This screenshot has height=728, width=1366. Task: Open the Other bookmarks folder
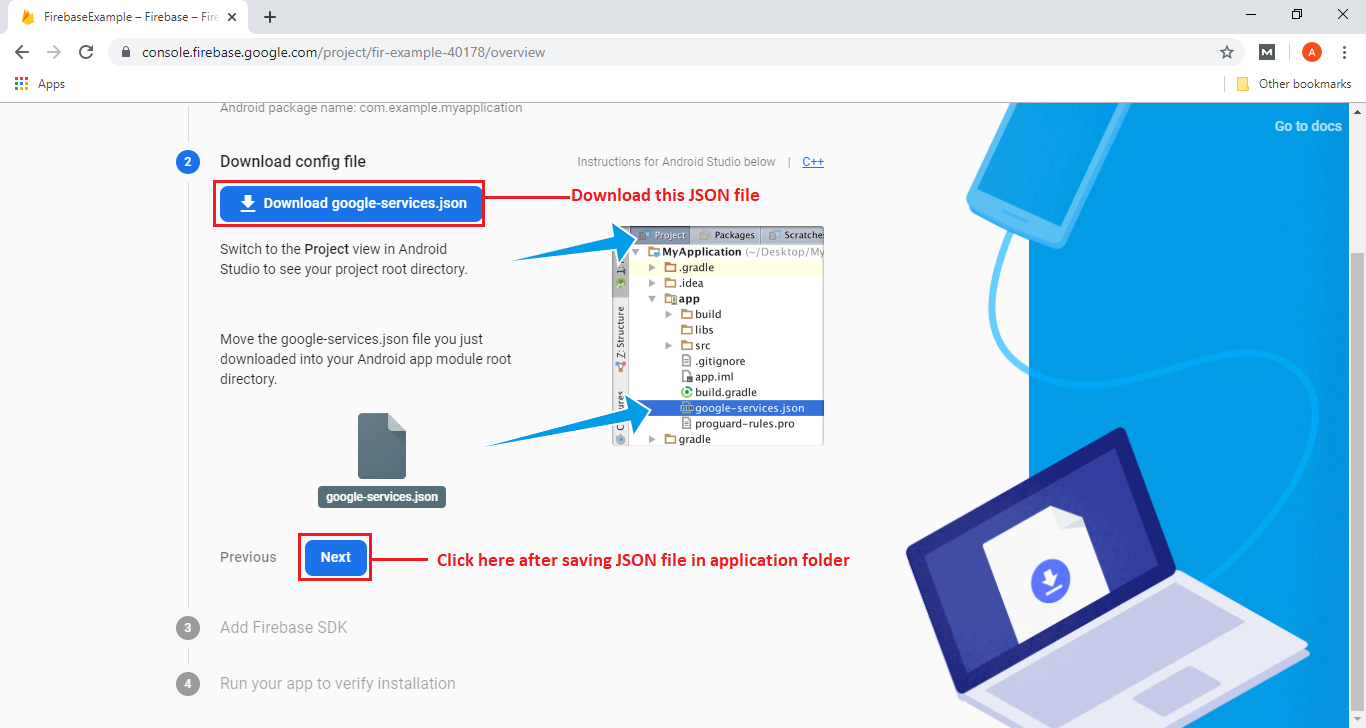pyautogui.click(x=1294, y=84)
